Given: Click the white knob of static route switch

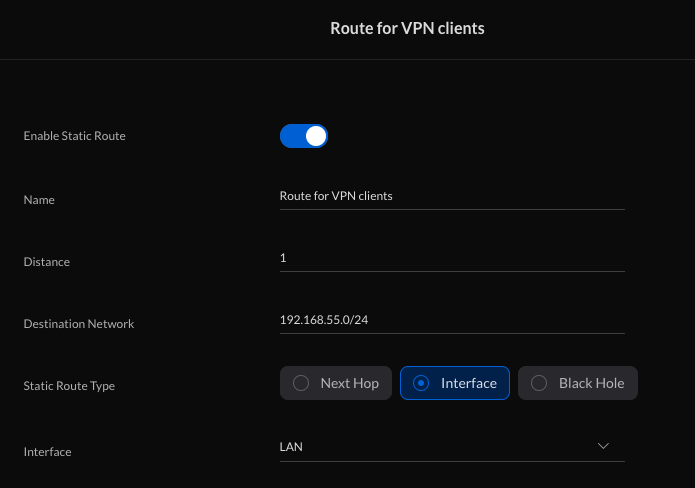Looking at the screenshot, I should pyautogui.click(x=316, y=136).
